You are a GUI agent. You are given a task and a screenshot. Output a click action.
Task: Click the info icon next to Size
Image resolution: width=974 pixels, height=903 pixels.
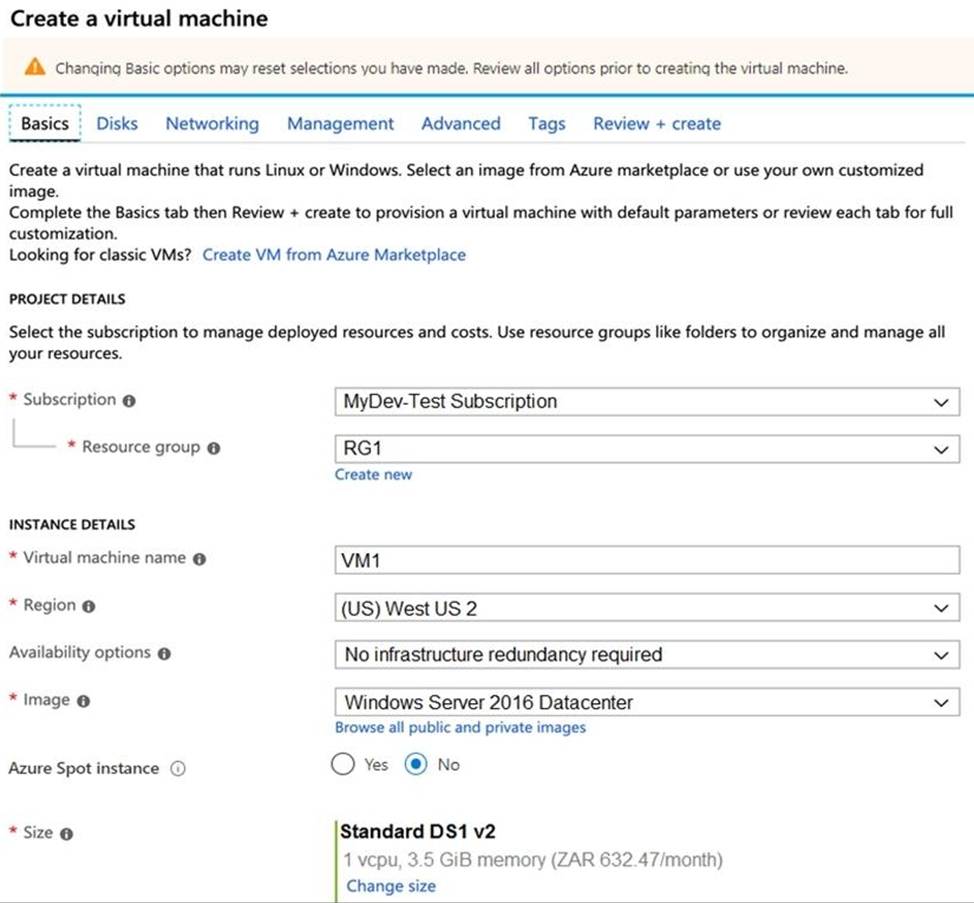pyautogui.click(x=66, y=834)
